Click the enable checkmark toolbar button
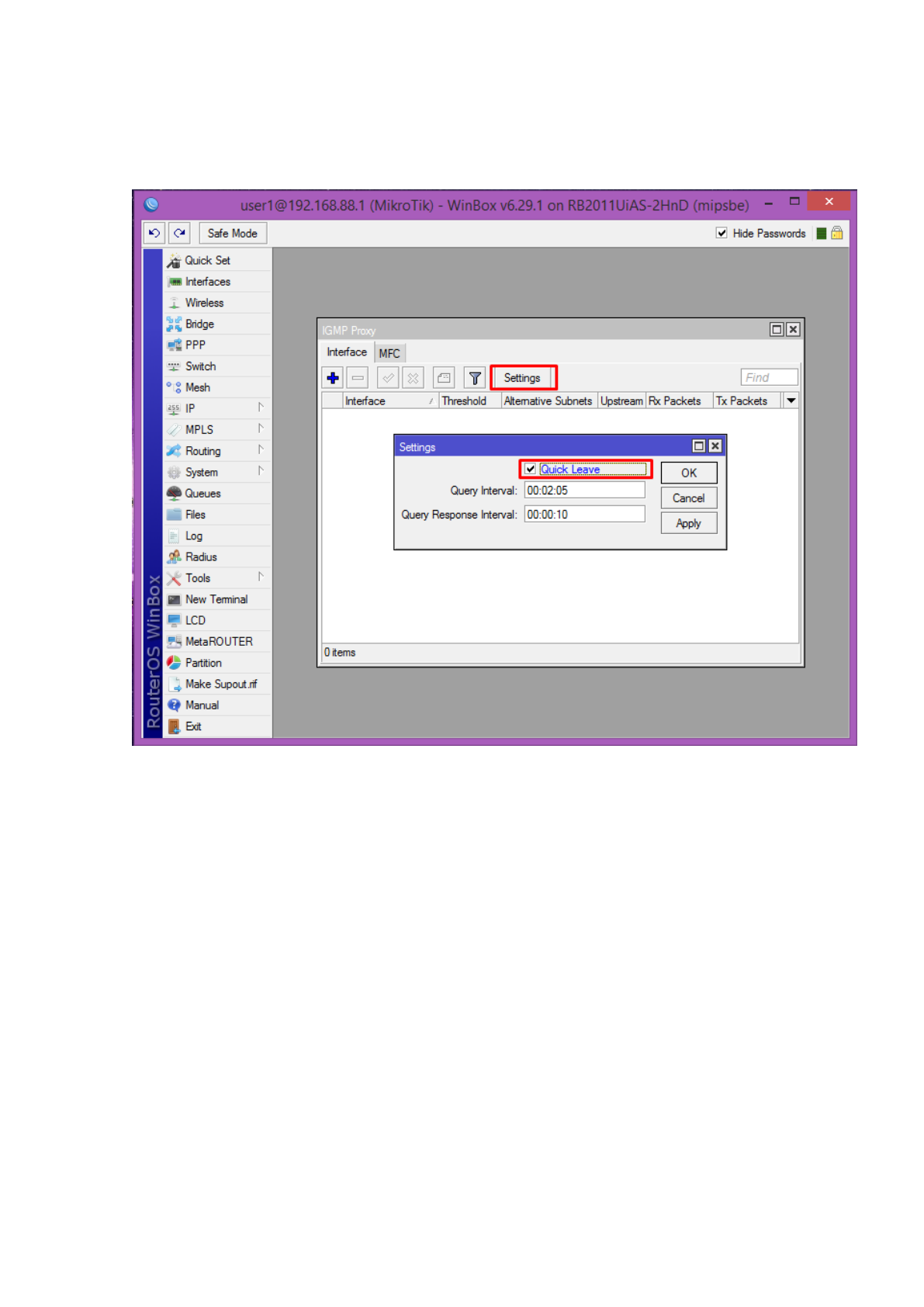Screen dimensions: 924x1307 388,378
